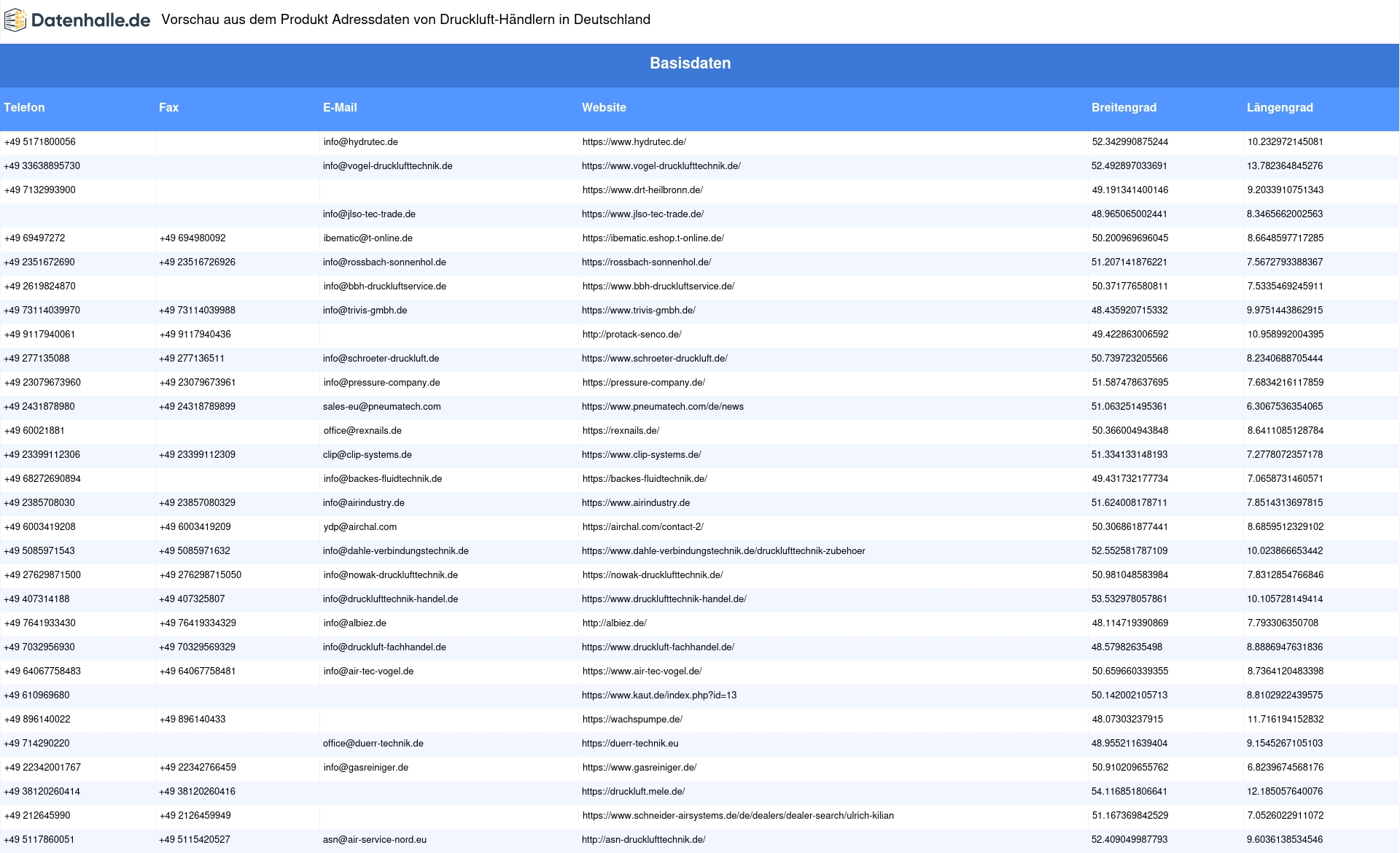Select email clip@clip-systems.de
The height and width of the screenshot is (853, 1400).
pyautogui.click(x=367, y=455)
